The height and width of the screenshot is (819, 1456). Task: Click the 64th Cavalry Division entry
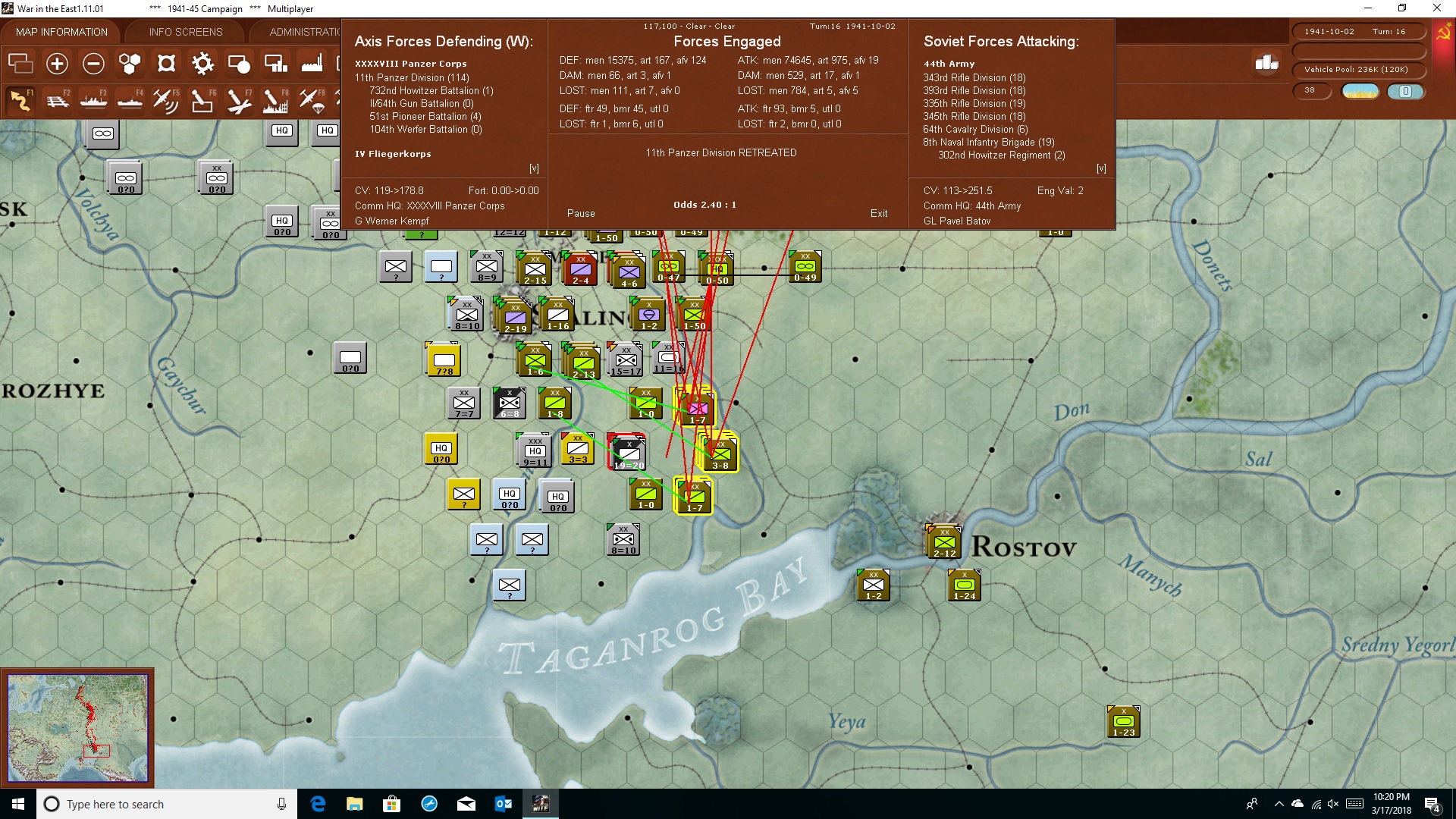[x=975, y=129]
